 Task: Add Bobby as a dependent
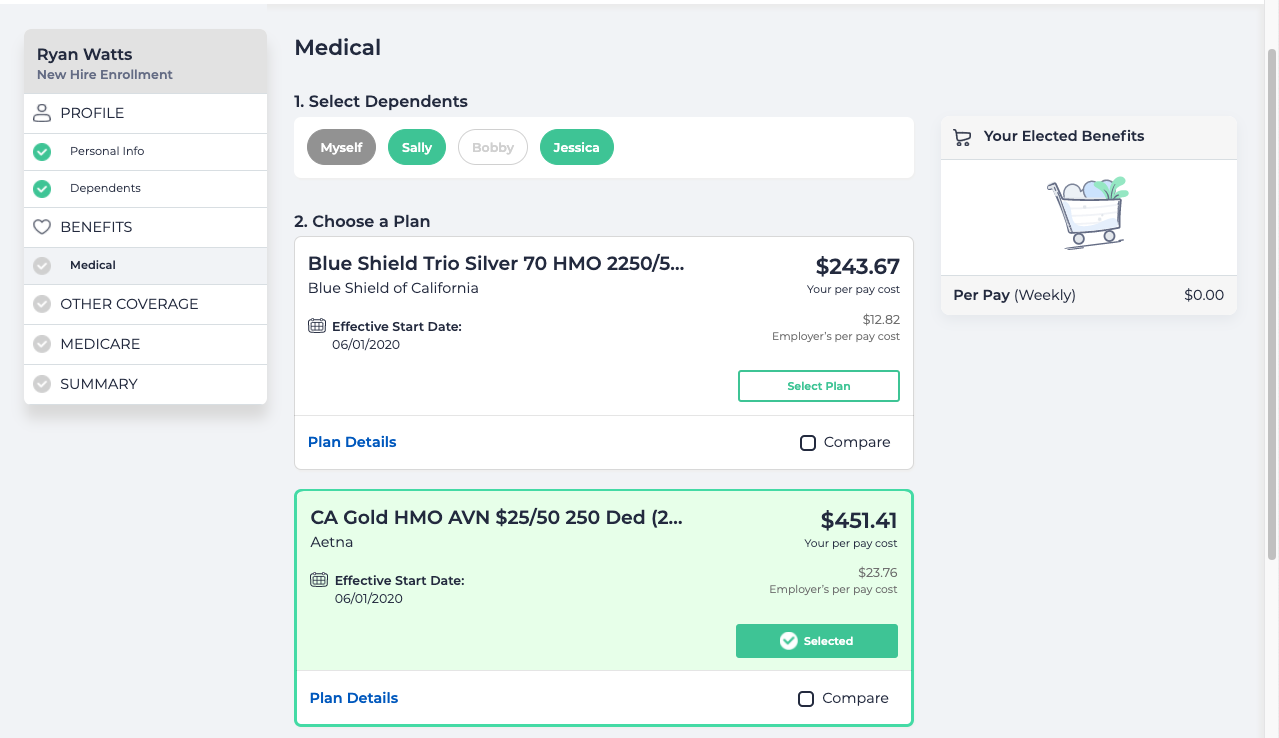[493, 148]
